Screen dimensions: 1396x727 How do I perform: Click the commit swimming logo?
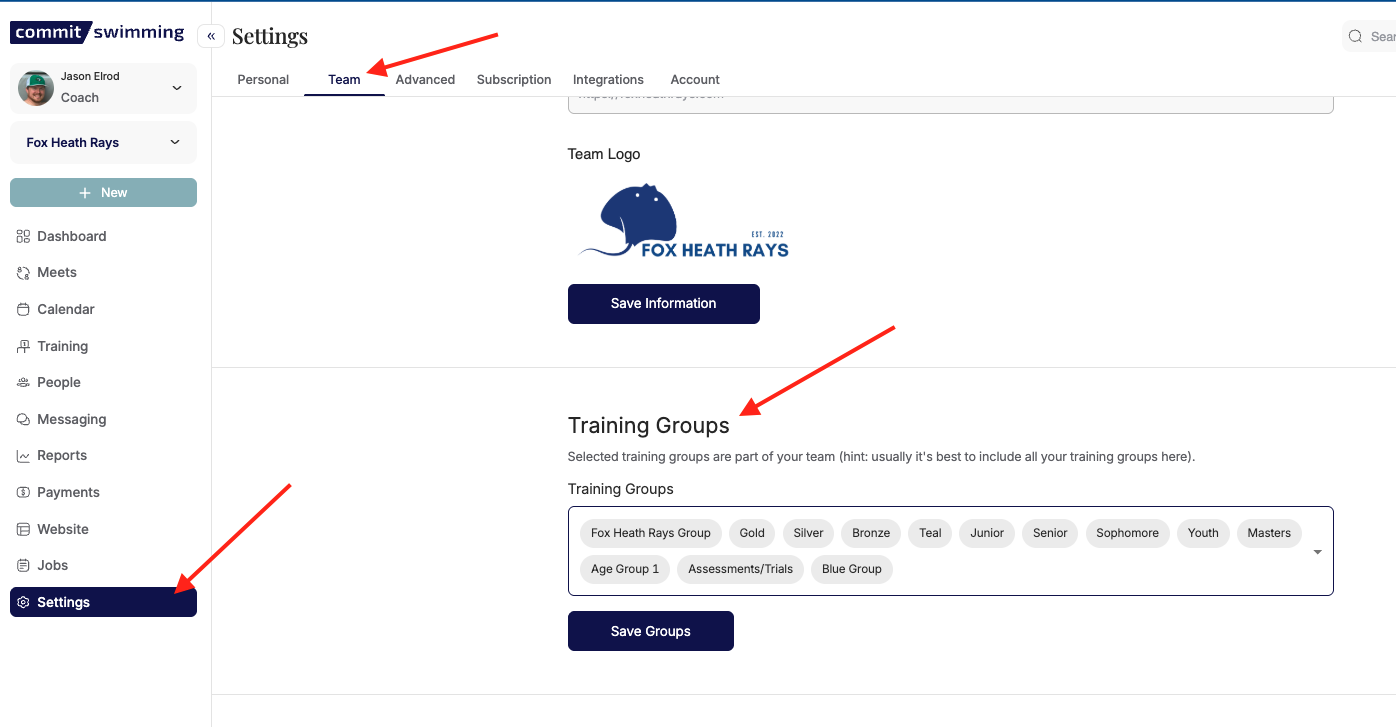[x=97, y=33]
